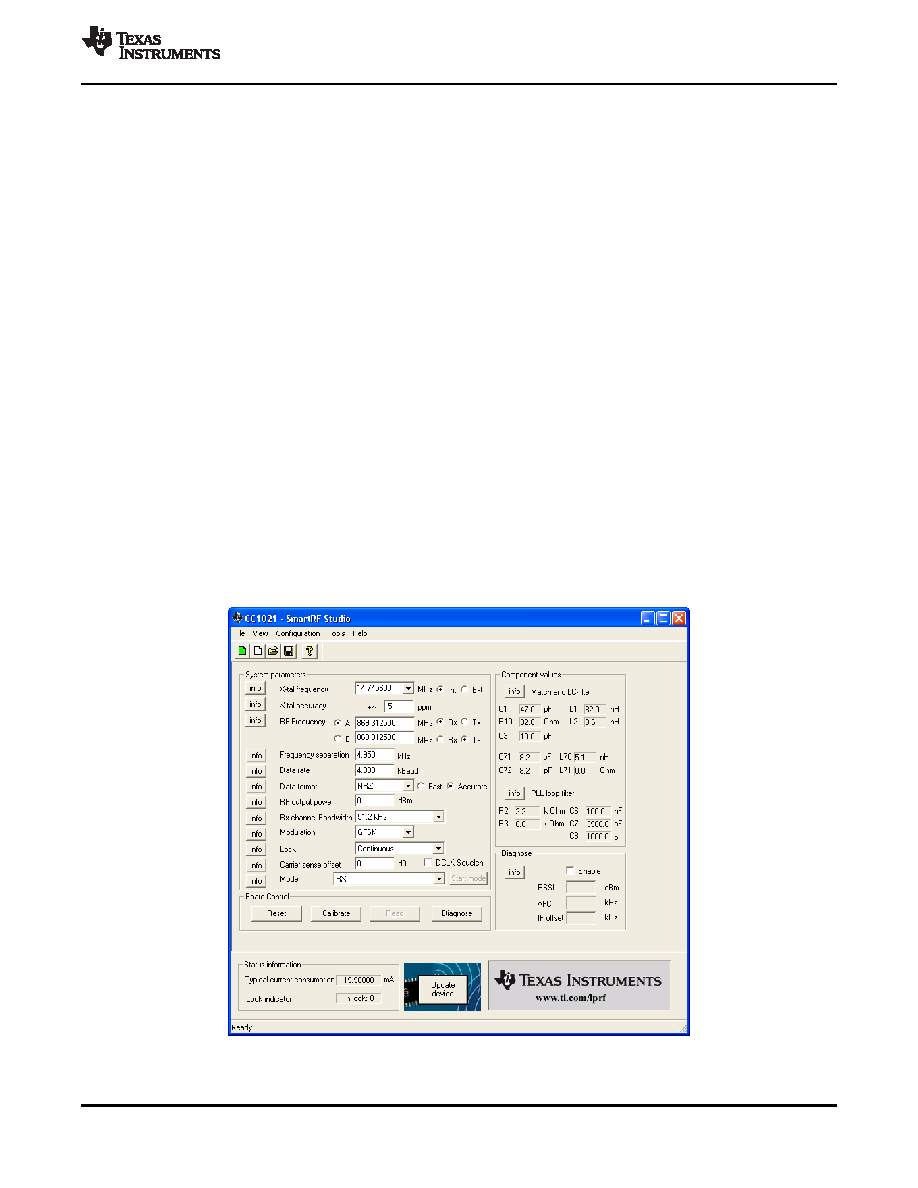This screenshot has height=1188, width=918.
Task: Click Info button for Carrier sense offset
Action: click(x=256, y=865)
